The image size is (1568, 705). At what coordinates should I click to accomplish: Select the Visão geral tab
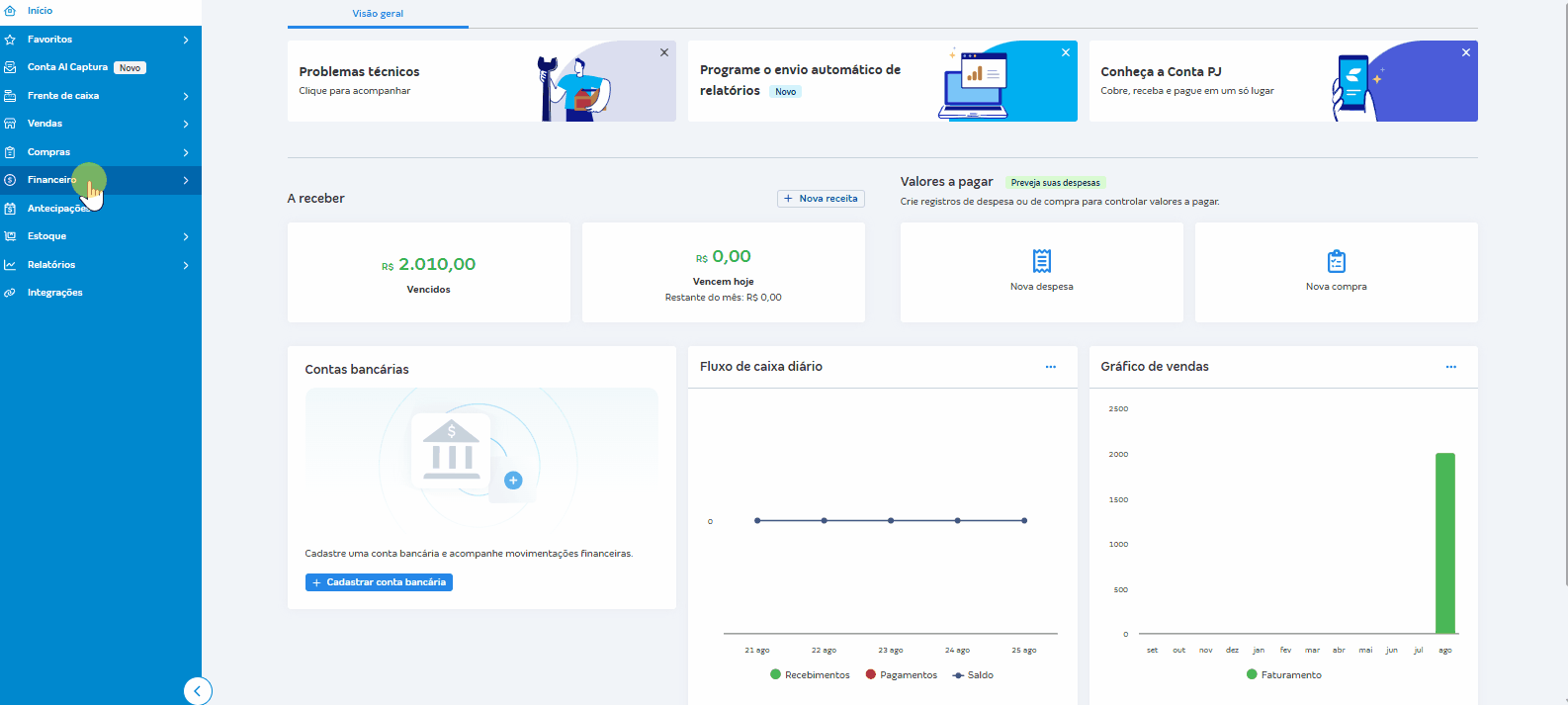(378, 14)
